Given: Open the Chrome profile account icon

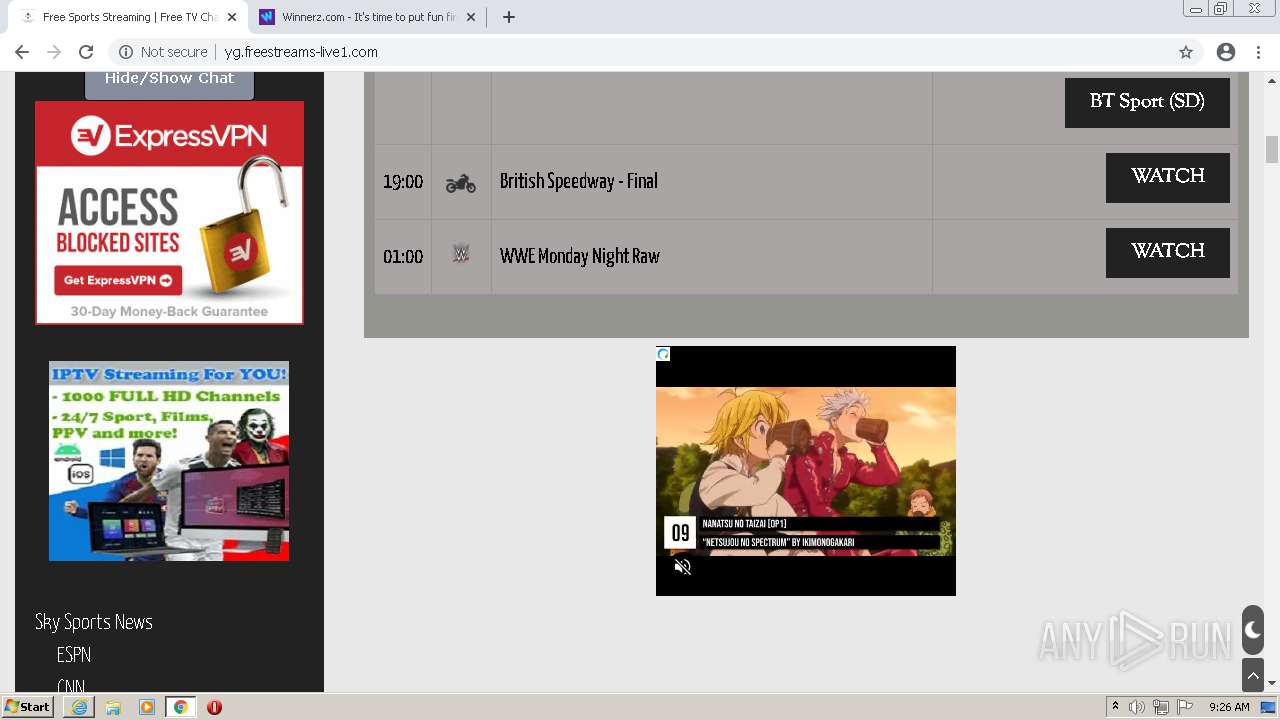Looking at the screenshot, I should pos(1226,52).
